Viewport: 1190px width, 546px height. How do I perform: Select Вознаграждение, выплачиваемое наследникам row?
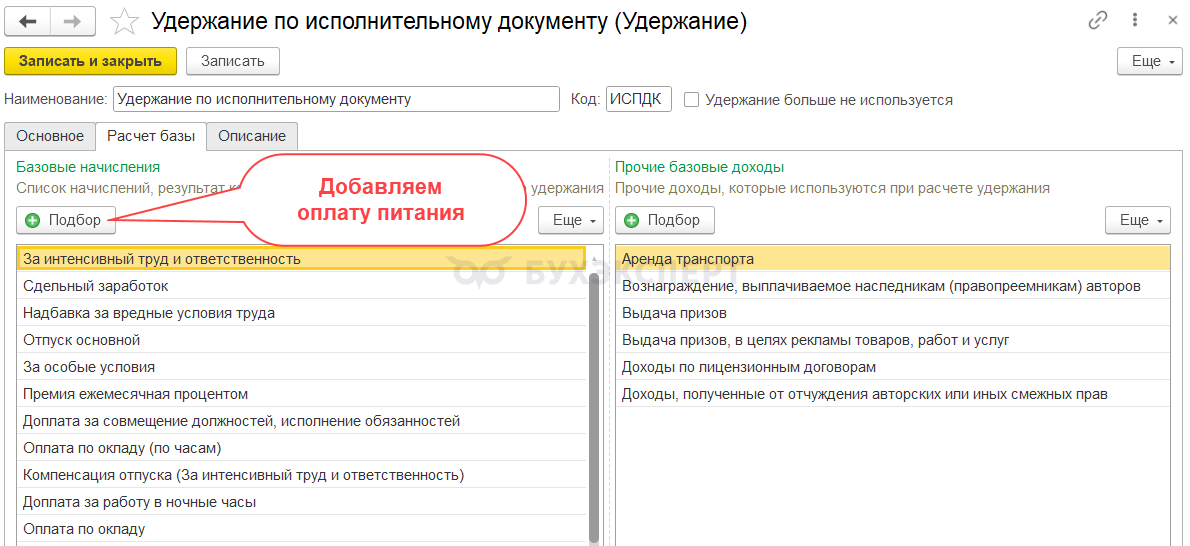pos(892,286)
